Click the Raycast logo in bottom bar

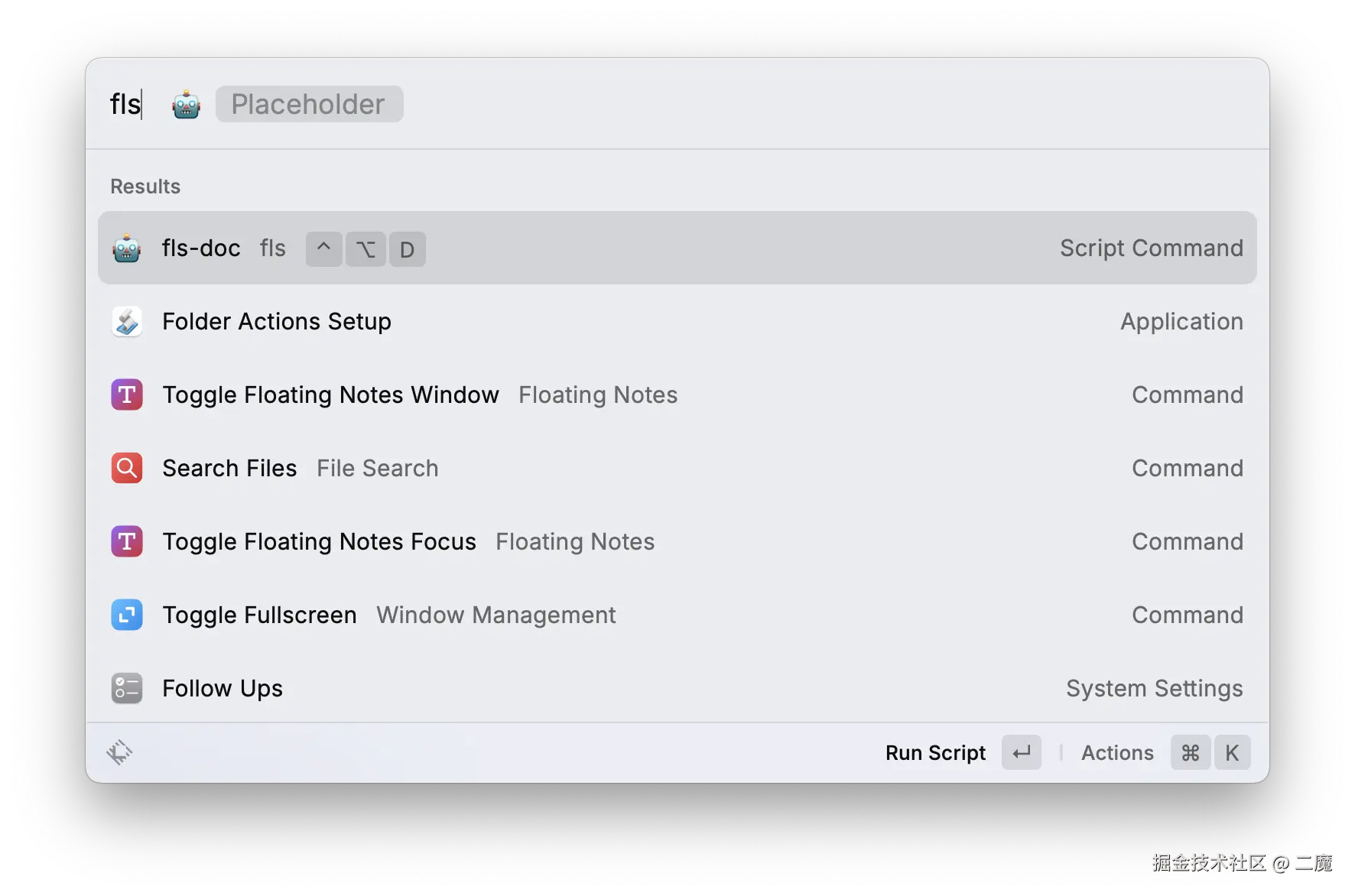pyautogui.click(x=119, y=753)
